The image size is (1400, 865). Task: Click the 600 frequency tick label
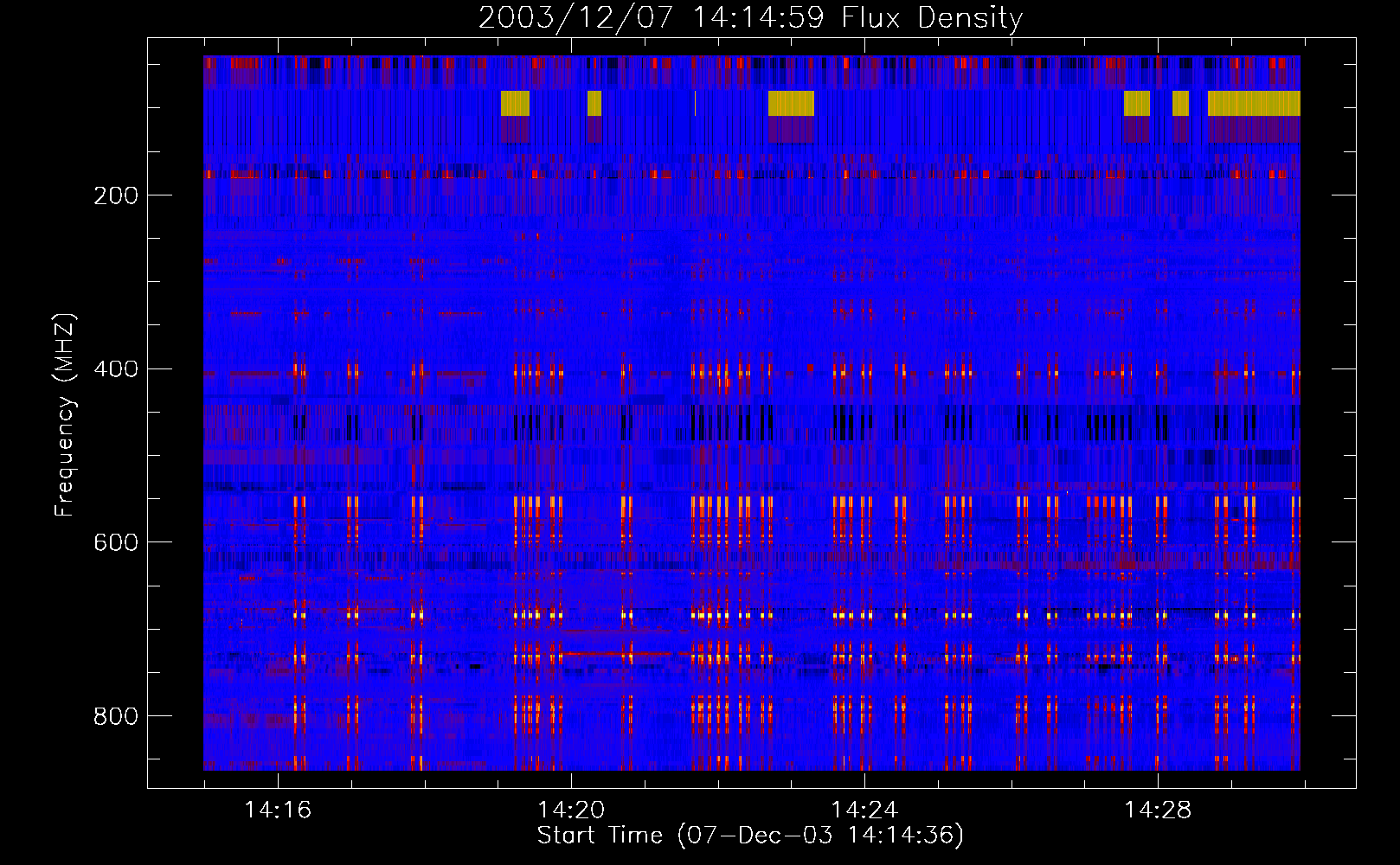(116, 542)
